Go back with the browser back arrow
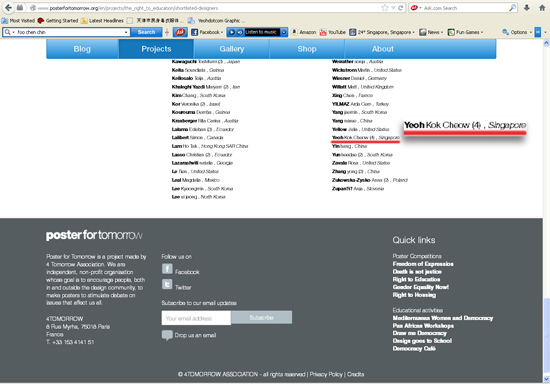The width and height of the screenshot is (550, 384). coord(8,7)
